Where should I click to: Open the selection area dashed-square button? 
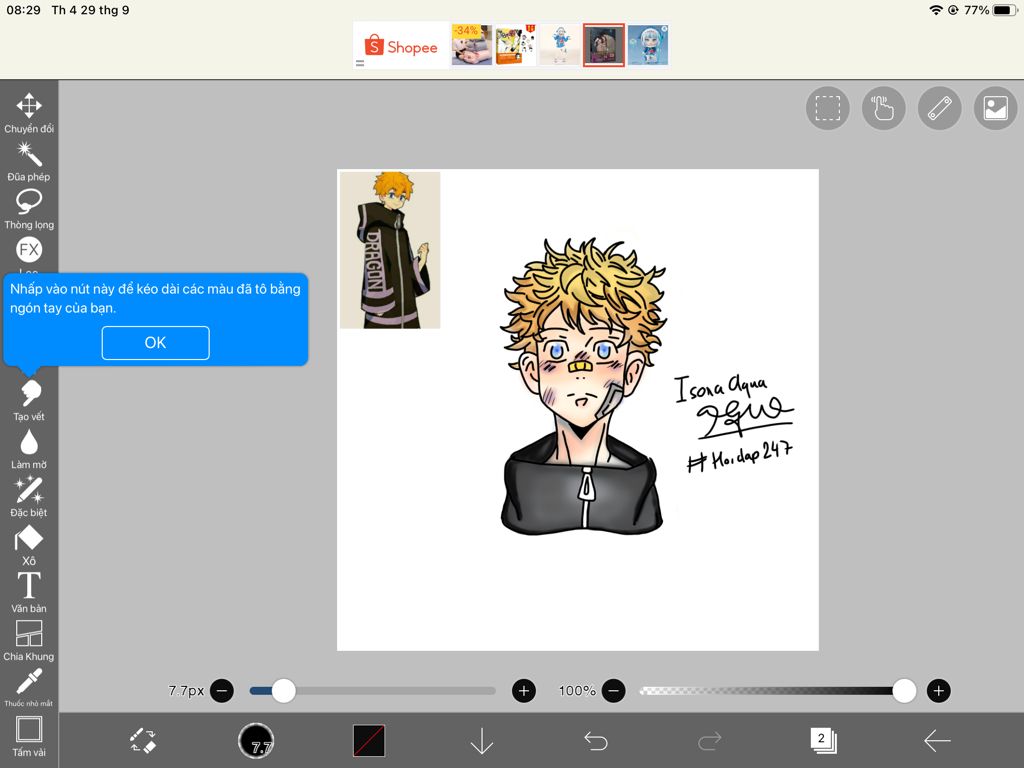(x=827, y=108)
